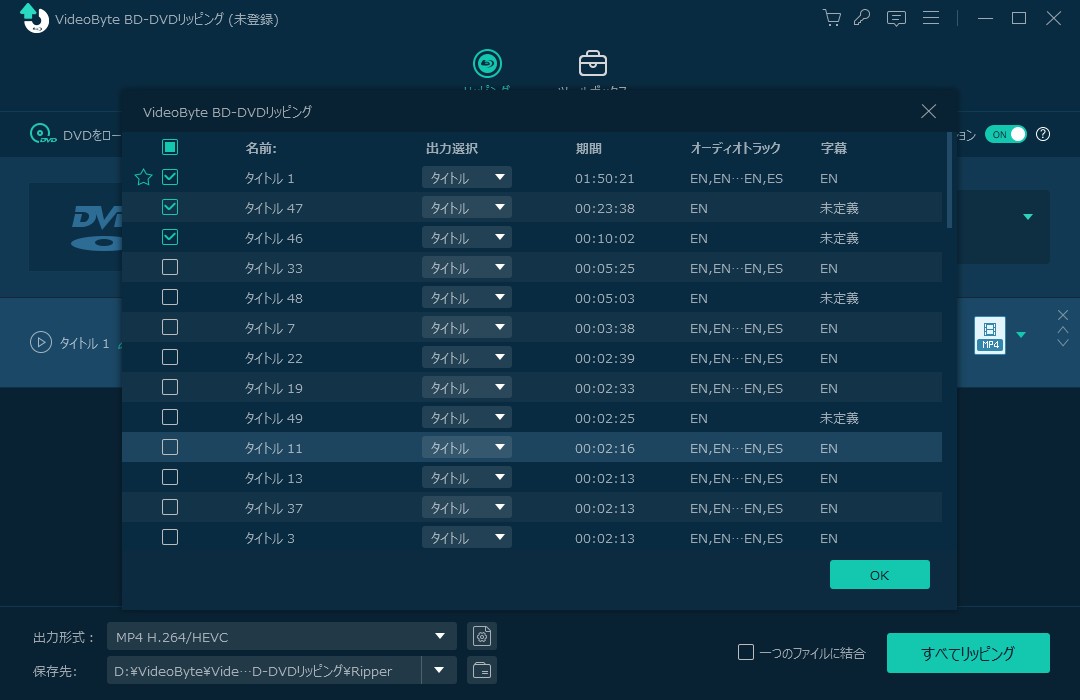Open output selection dropdown for Title 48
This screenshot has height=700, width=1080.
(x=466, y=298)
